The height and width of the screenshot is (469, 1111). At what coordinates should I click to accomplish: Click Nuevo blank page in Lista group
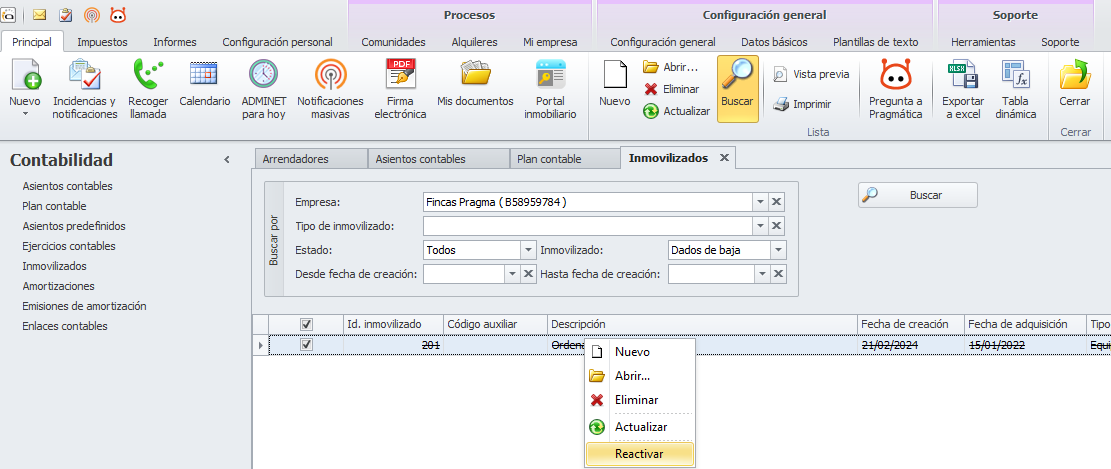point(614,74)
